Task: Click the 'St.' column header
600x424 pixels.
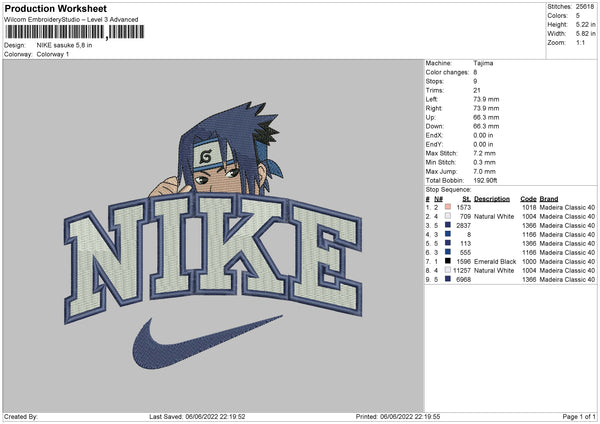Action: [466, 199]
